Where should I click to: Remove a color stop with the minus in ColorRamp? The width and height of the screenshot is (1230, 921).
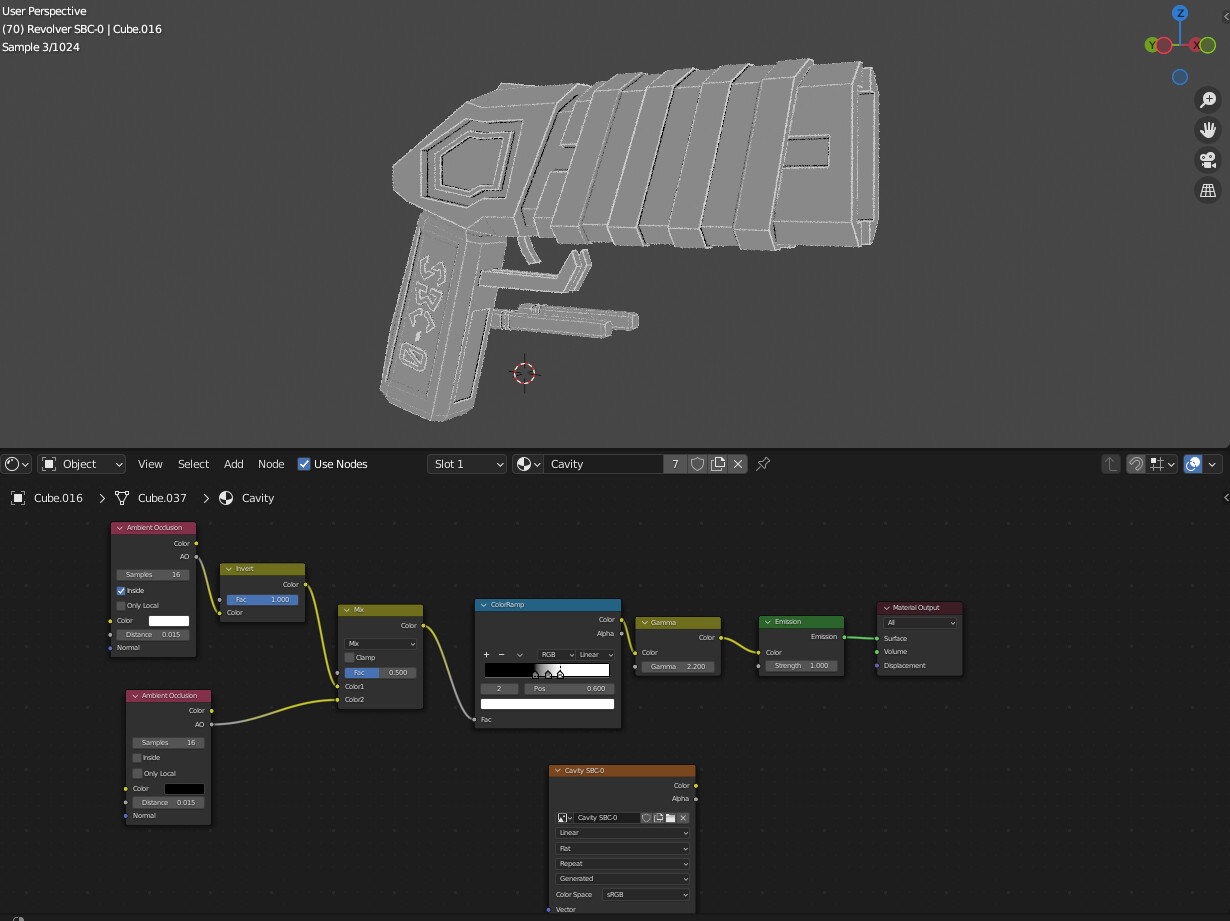tap(501, 654)
